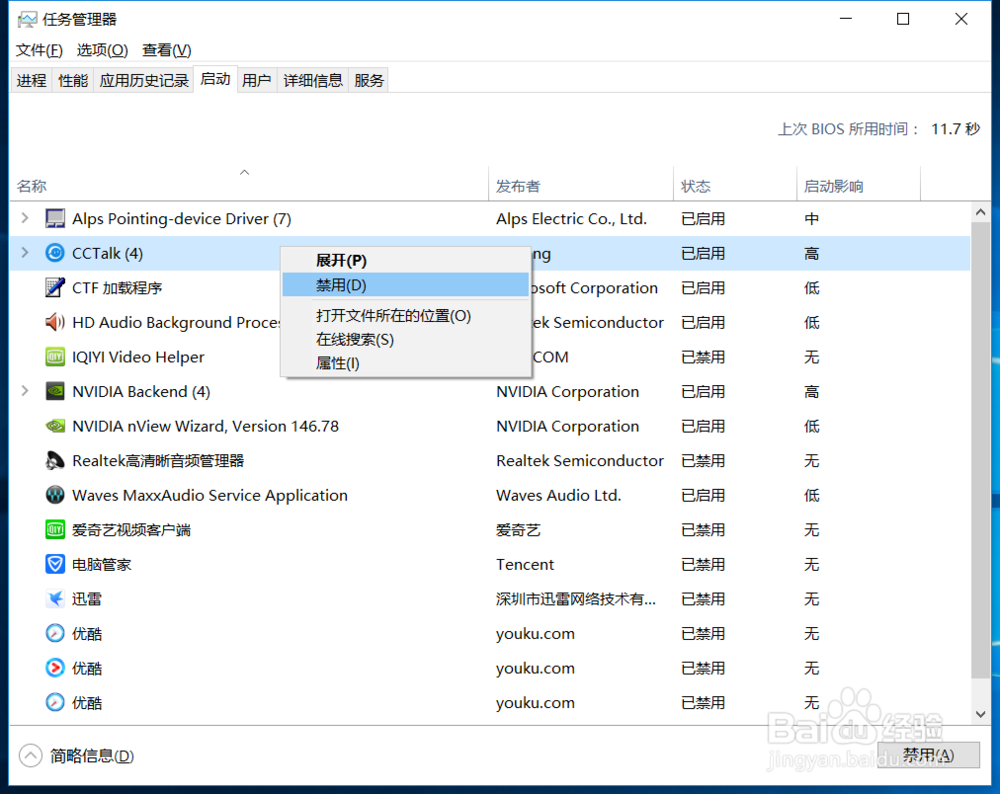Image resolution: width=1000 pixels, height=794 pixels.
Task: Click the NVIDIA nView Wizard icon
Action: coord(55,425)
